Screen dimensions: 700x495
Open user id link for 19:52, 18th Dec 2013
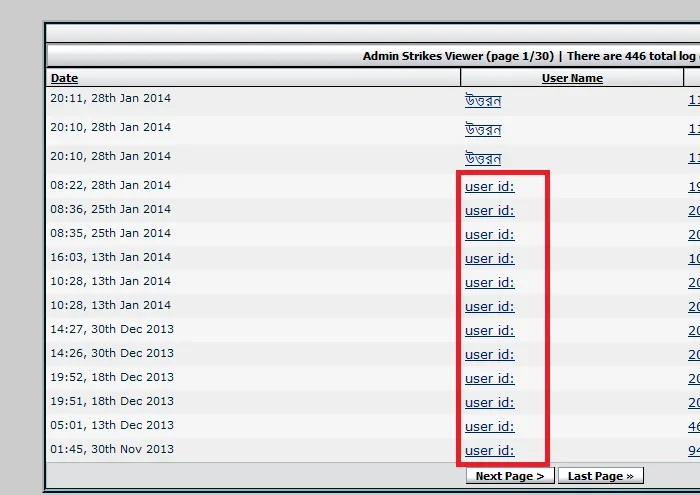coord(490,379)
